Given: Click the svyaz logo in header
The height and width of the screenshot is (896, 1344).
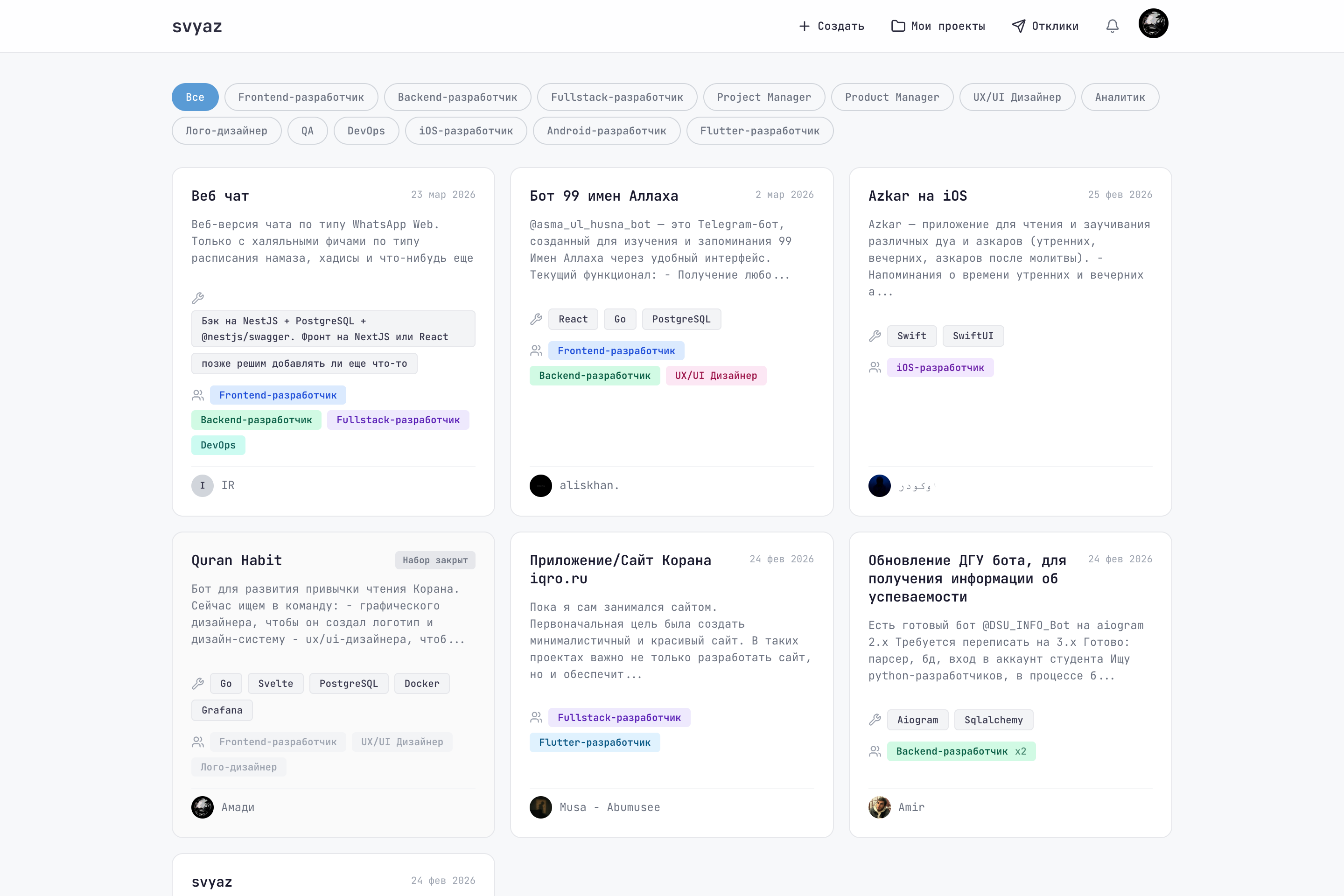Looking at the screenshot, I should click(197, 26).
